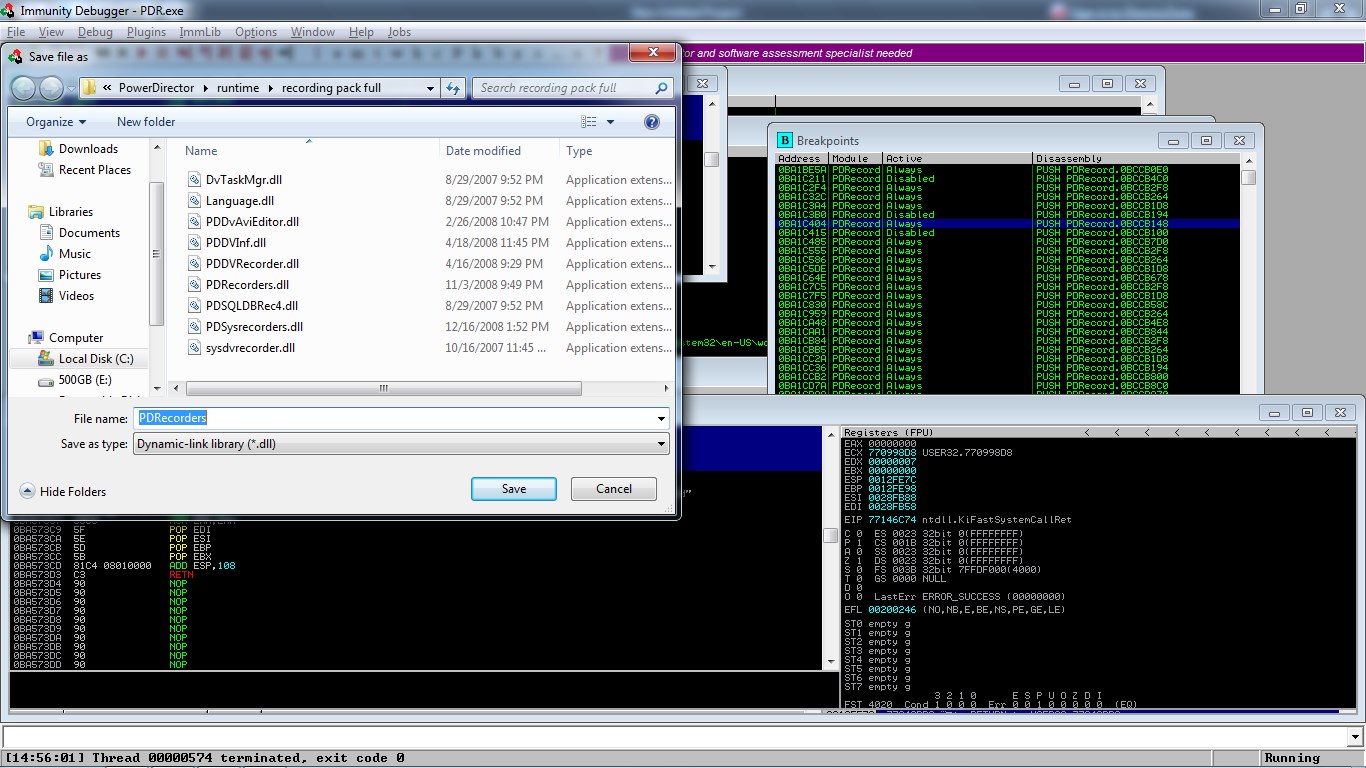Click the Registers (FPU) header

point(888,433)
